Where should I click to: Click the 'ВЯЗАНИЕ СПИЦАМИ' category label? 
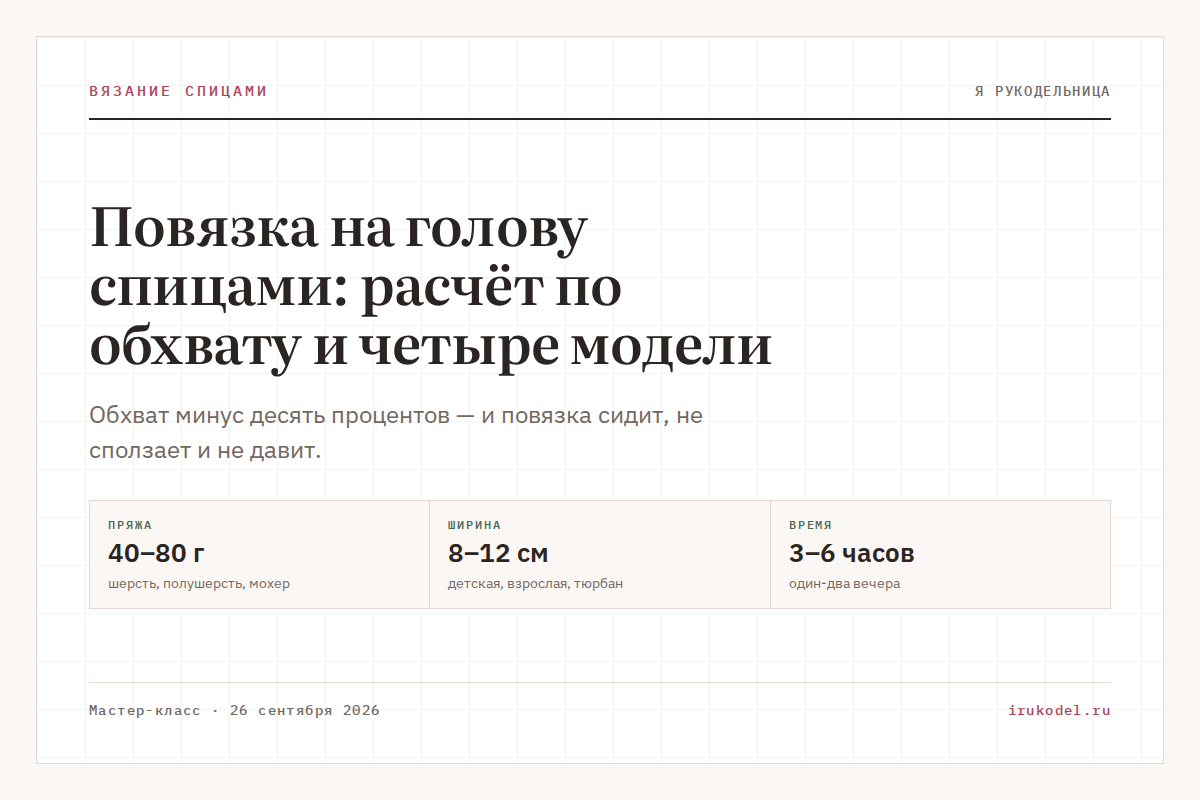[x=178, y=91]
